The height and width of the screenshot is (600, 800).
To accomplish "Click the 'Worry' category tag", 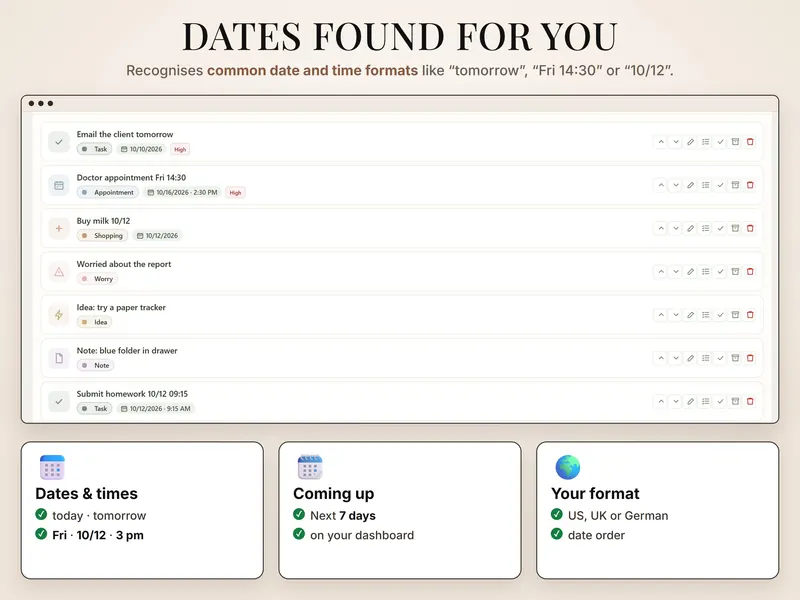I will [x=97, y=279].
